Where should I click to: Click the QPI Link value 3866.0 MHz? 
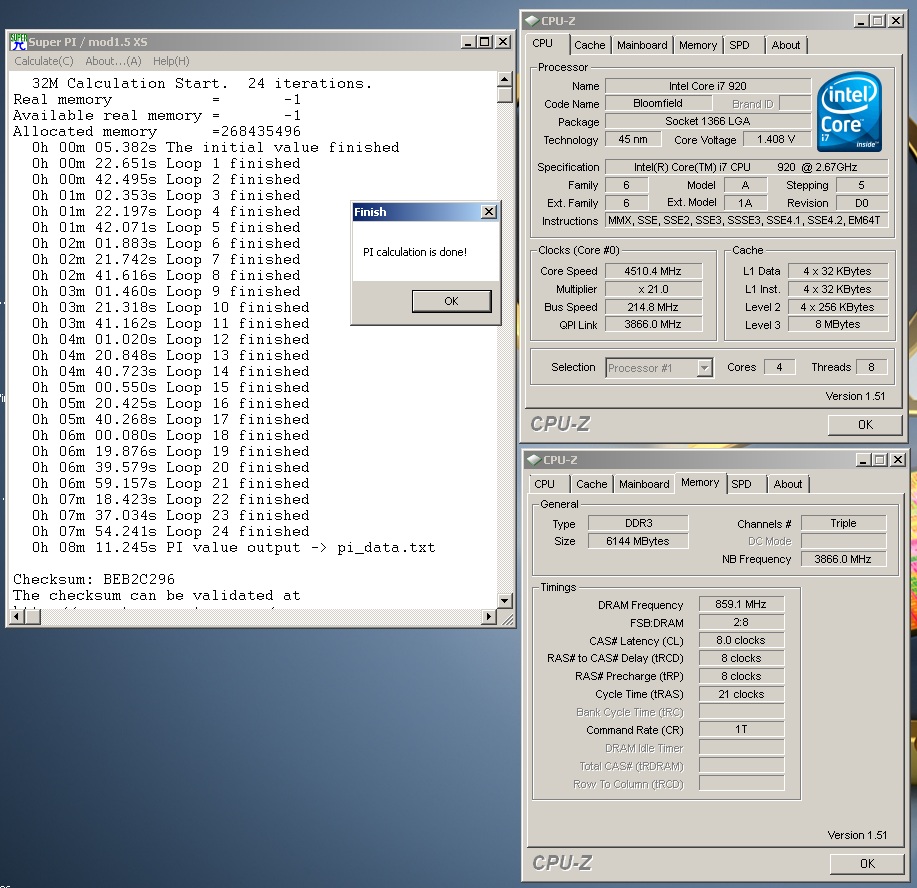tap(653, 324)
